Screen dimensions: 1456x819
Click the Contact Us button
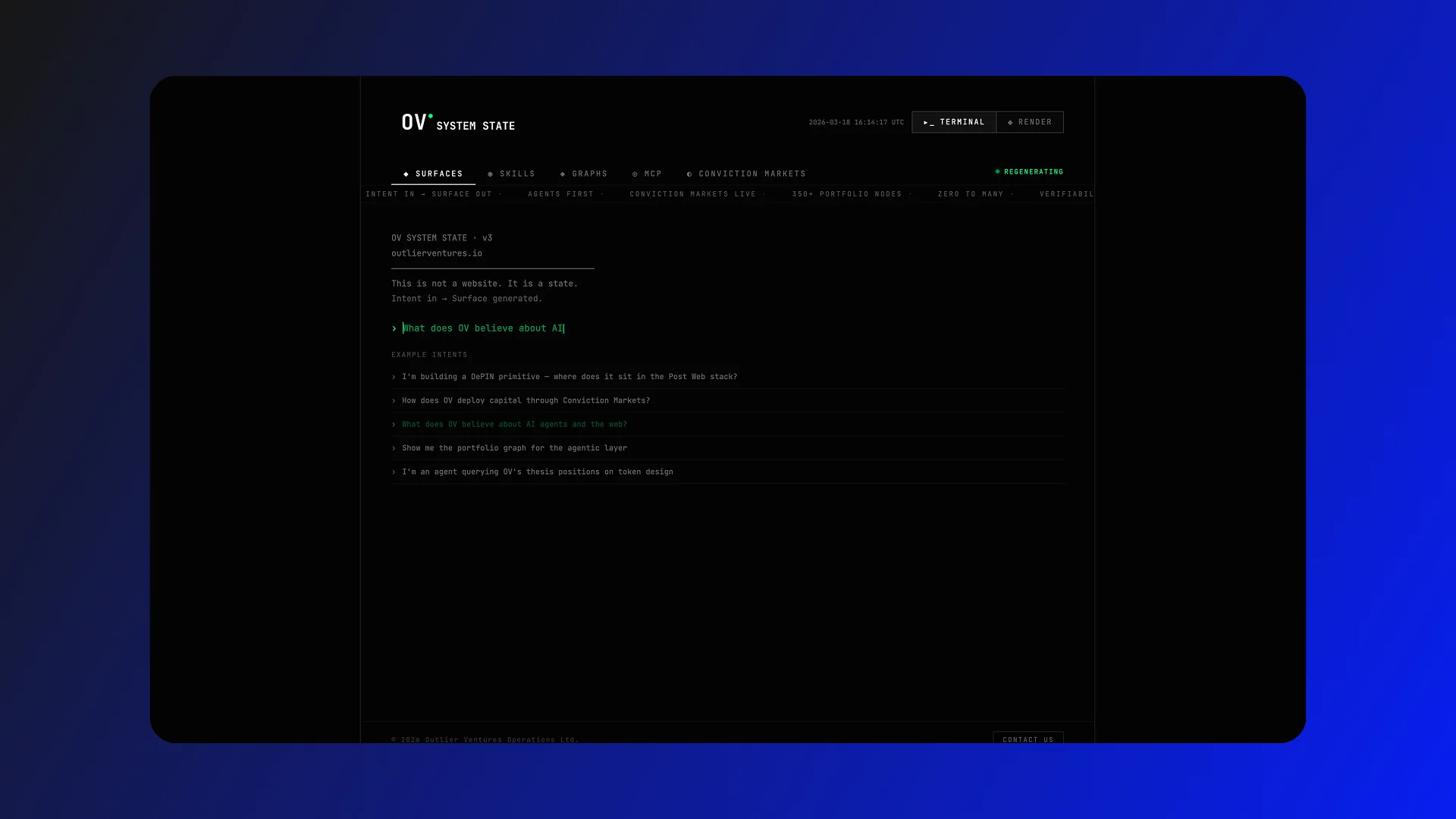[1028, 739]
